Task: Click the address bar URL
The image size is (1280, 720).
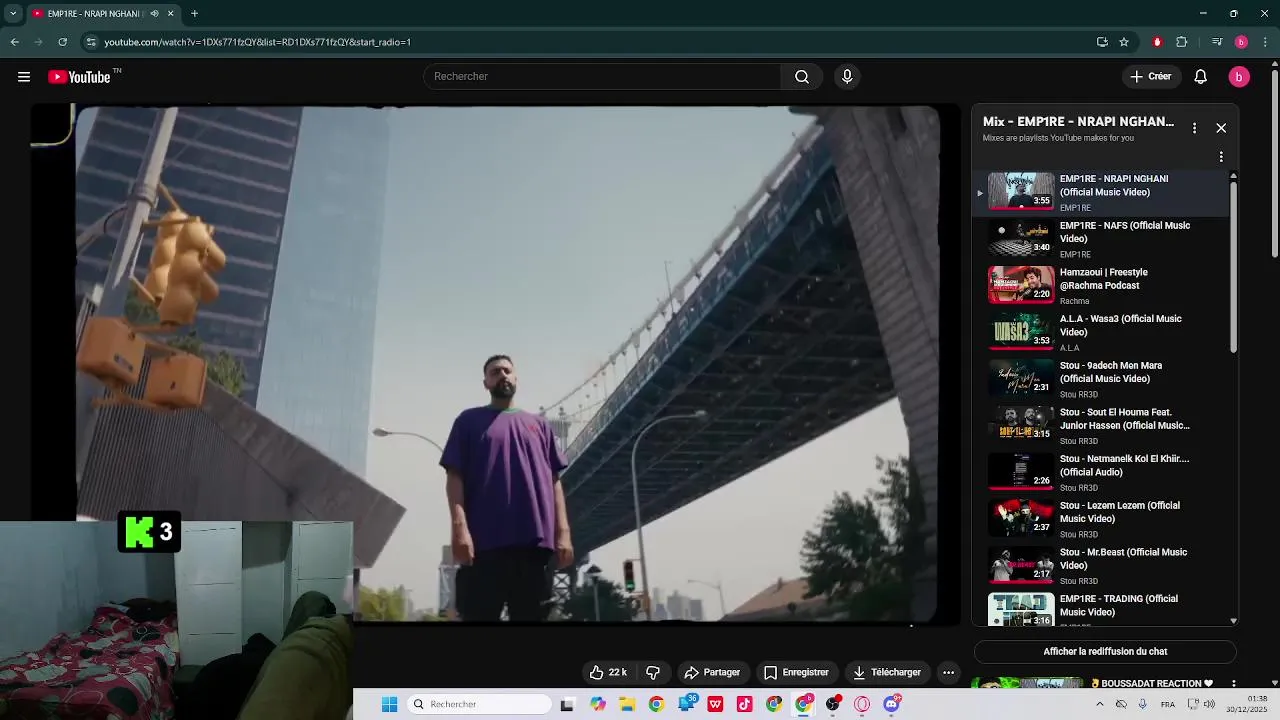Action: click(x=258, y=42)
